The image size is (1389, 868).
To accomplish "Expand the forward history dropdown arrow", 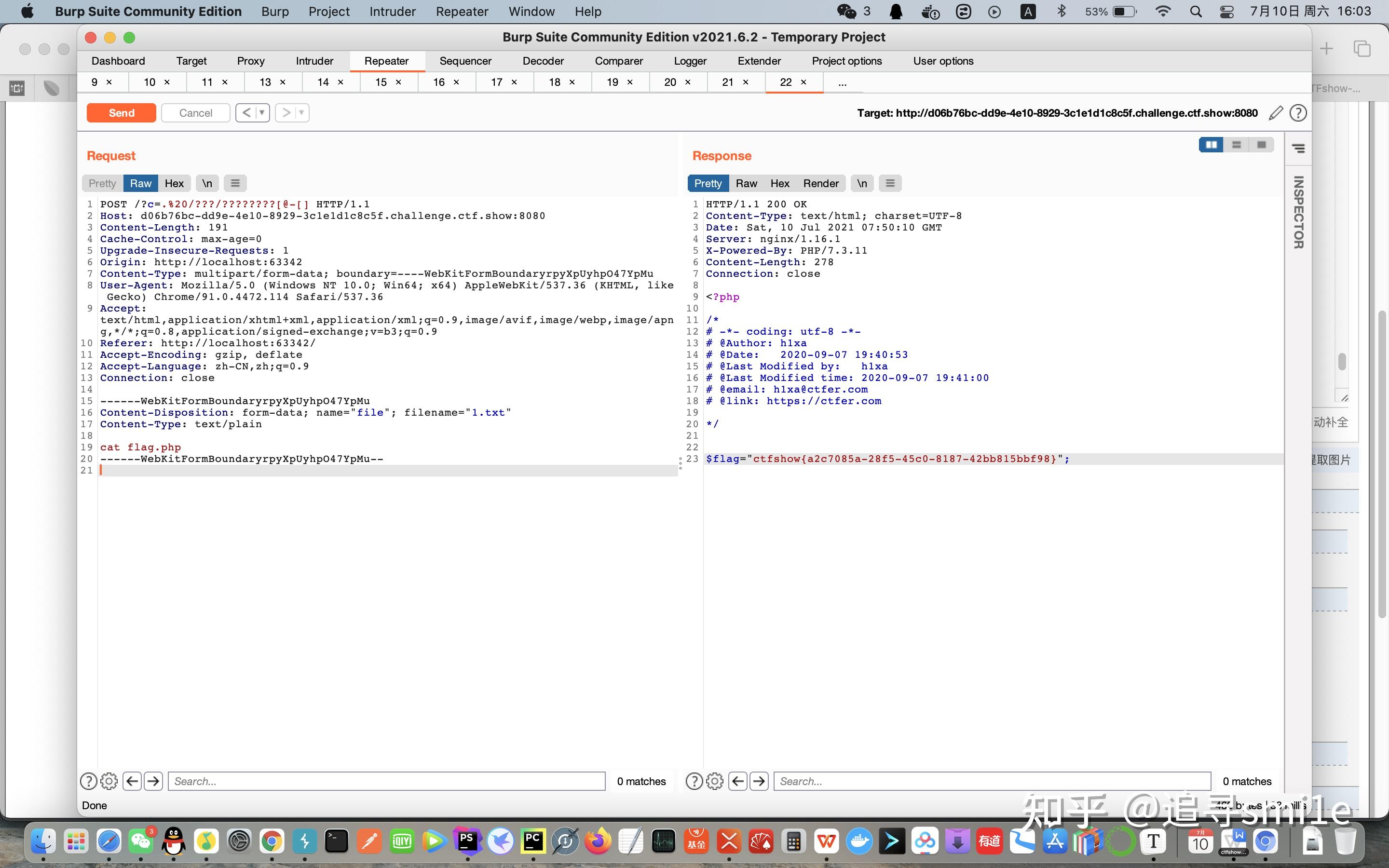I will click(x=301, y=112).
